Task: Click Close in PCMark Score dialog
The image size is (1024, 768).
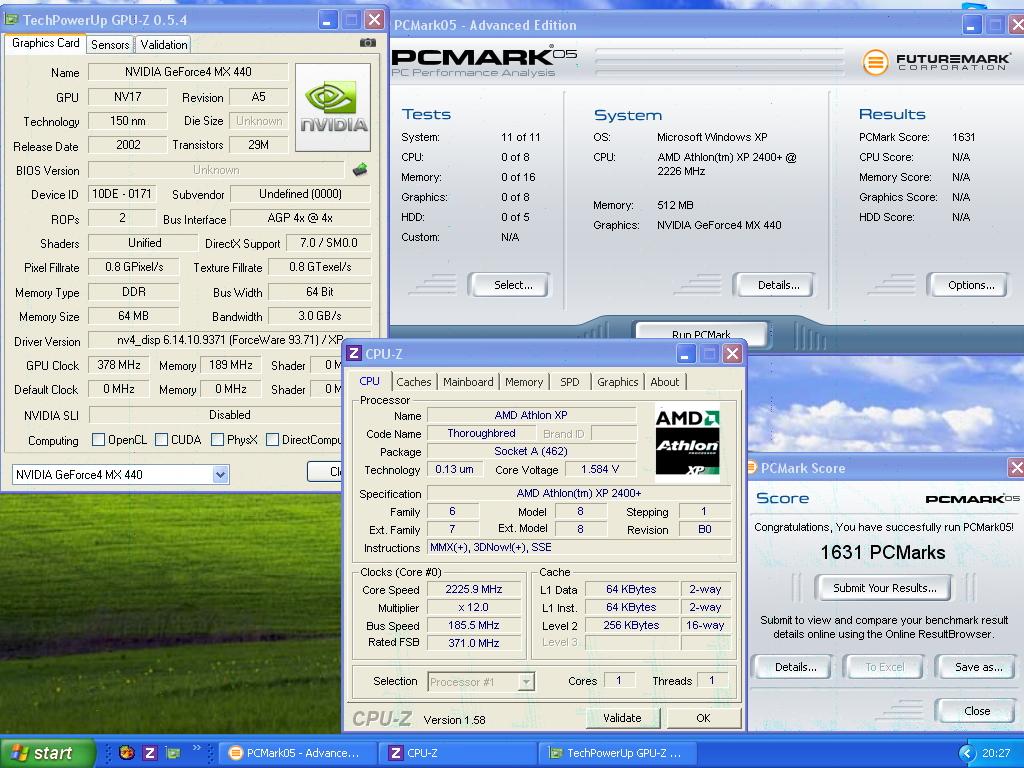Action: 975,711
